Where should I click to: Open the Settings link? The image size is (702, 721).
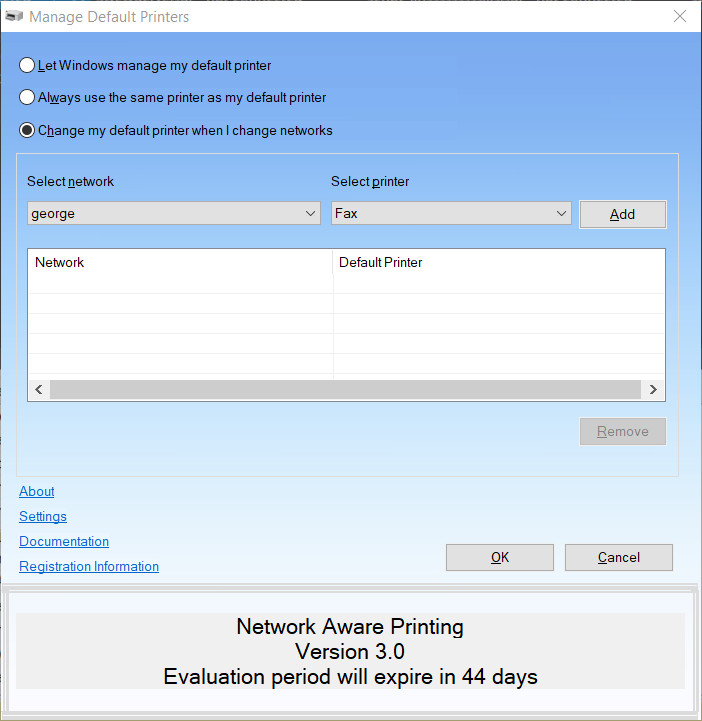pyautogui.click(x=43, y=516)
